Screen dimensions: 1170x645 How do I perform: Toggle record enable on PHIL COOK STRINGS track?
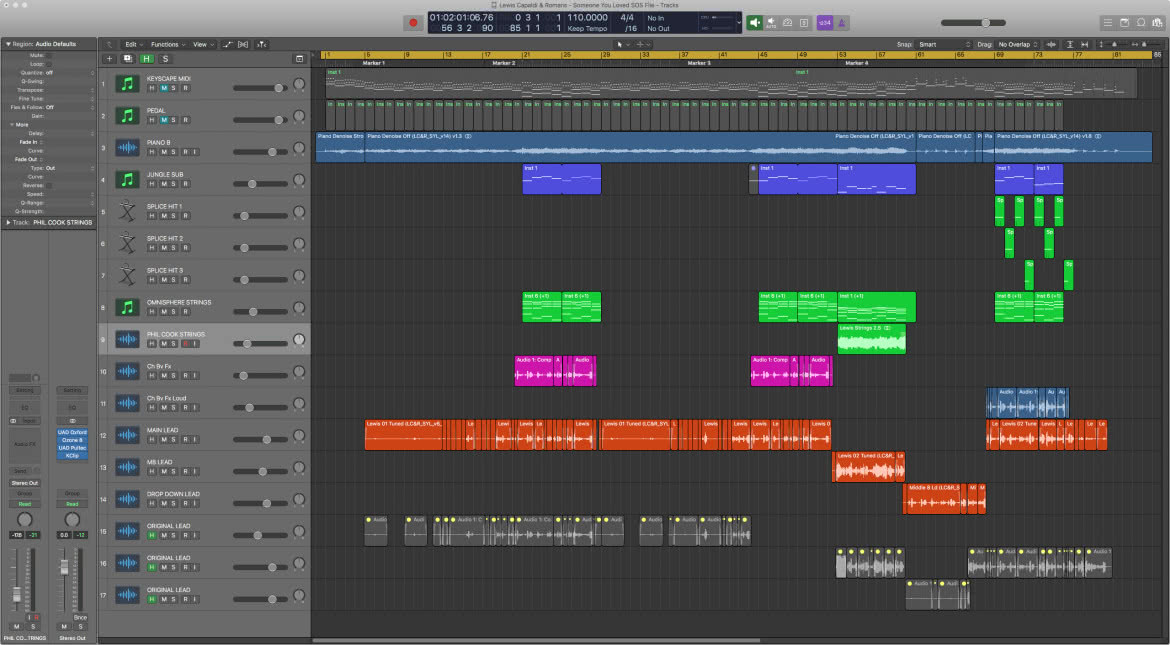pos(185,344)
